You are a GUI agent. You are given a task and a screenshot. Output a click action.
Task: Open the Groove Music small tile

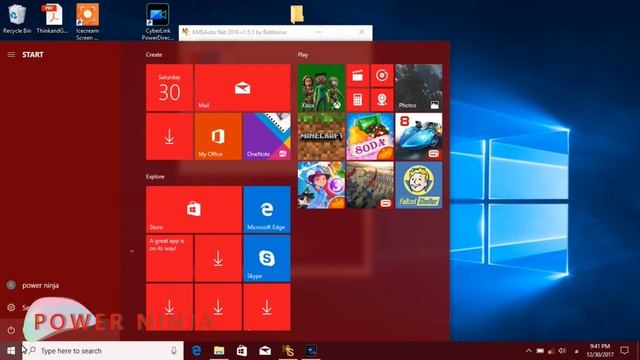(382, 76)
